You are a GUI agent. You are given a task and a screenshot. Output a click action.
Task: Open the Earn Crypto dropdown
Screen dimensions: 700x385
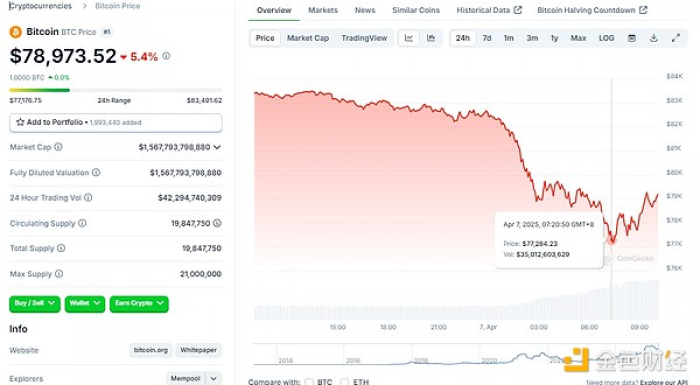coord(139,303)
